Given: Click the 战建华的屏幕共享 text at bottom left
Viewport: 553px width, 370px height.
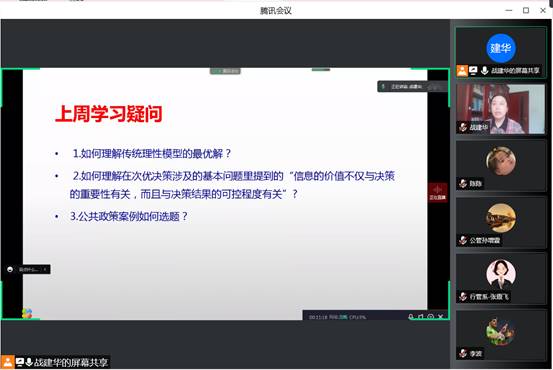Looking at the screenshot, I should pyautogui.click(x=71, y=363).
